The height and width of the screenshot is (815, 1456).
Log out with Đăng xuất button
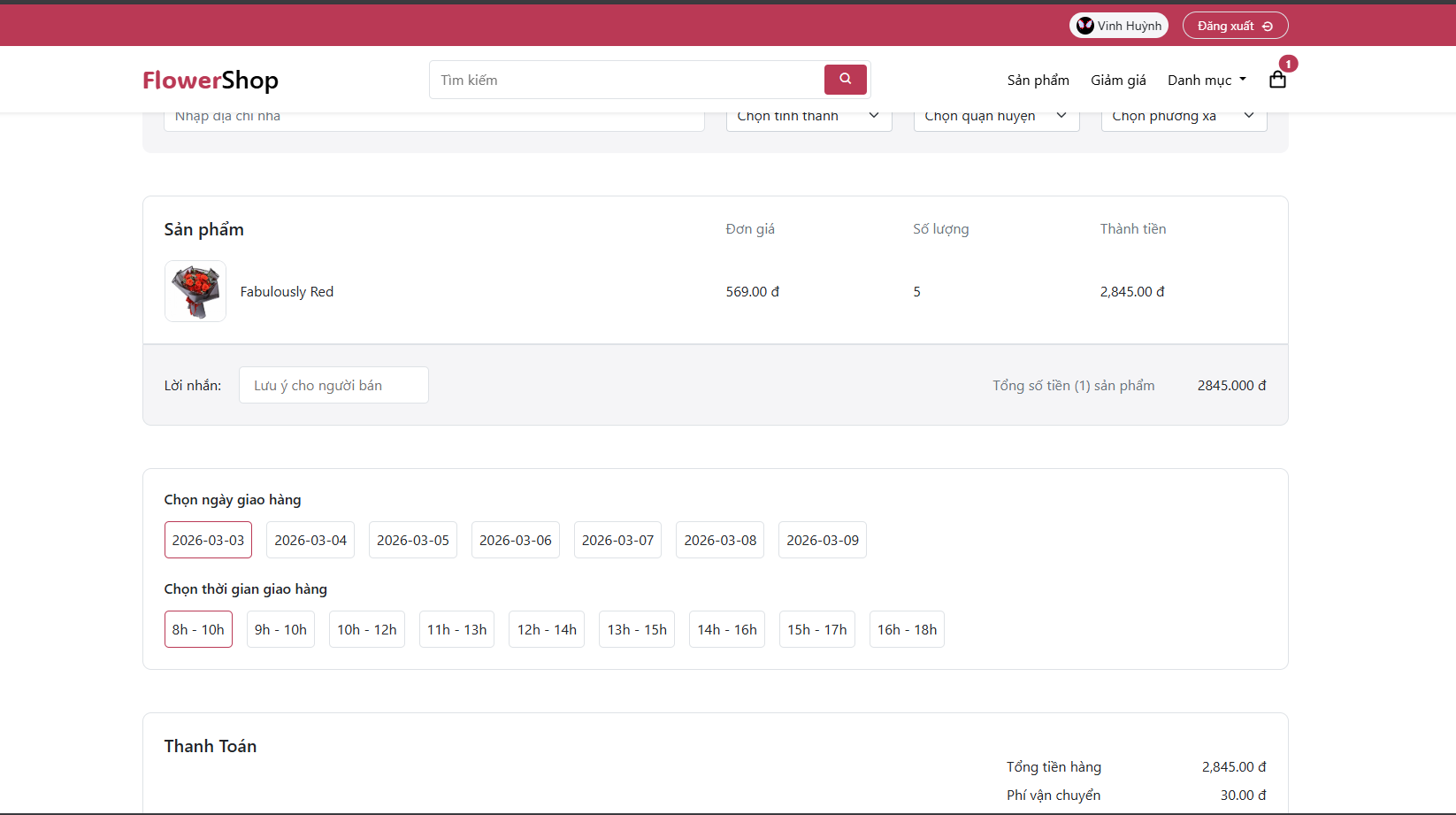(1235, 26)
